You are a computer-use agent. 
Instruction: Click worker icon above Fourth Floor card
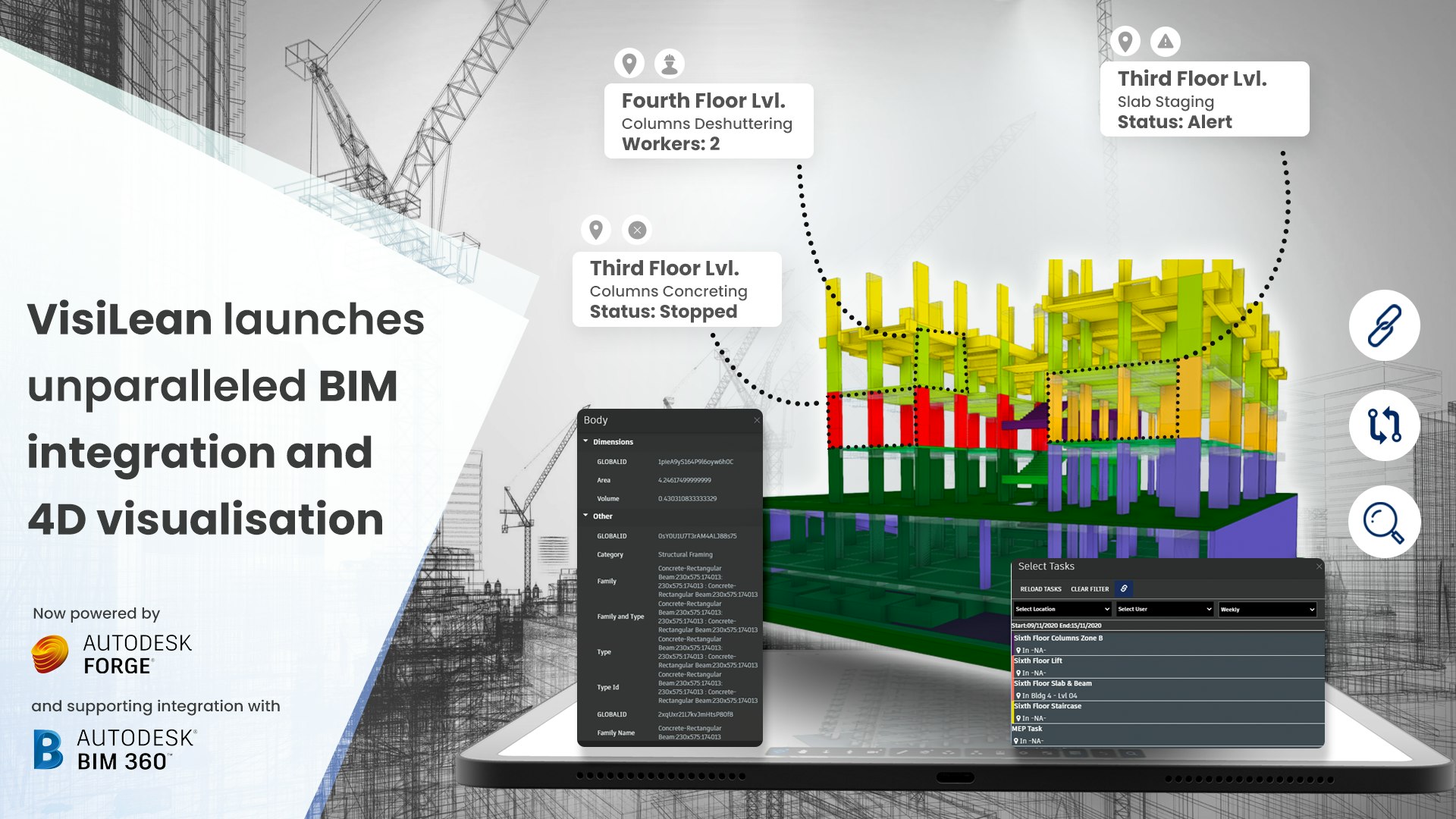pyautogui.click(x=669, y=64)
